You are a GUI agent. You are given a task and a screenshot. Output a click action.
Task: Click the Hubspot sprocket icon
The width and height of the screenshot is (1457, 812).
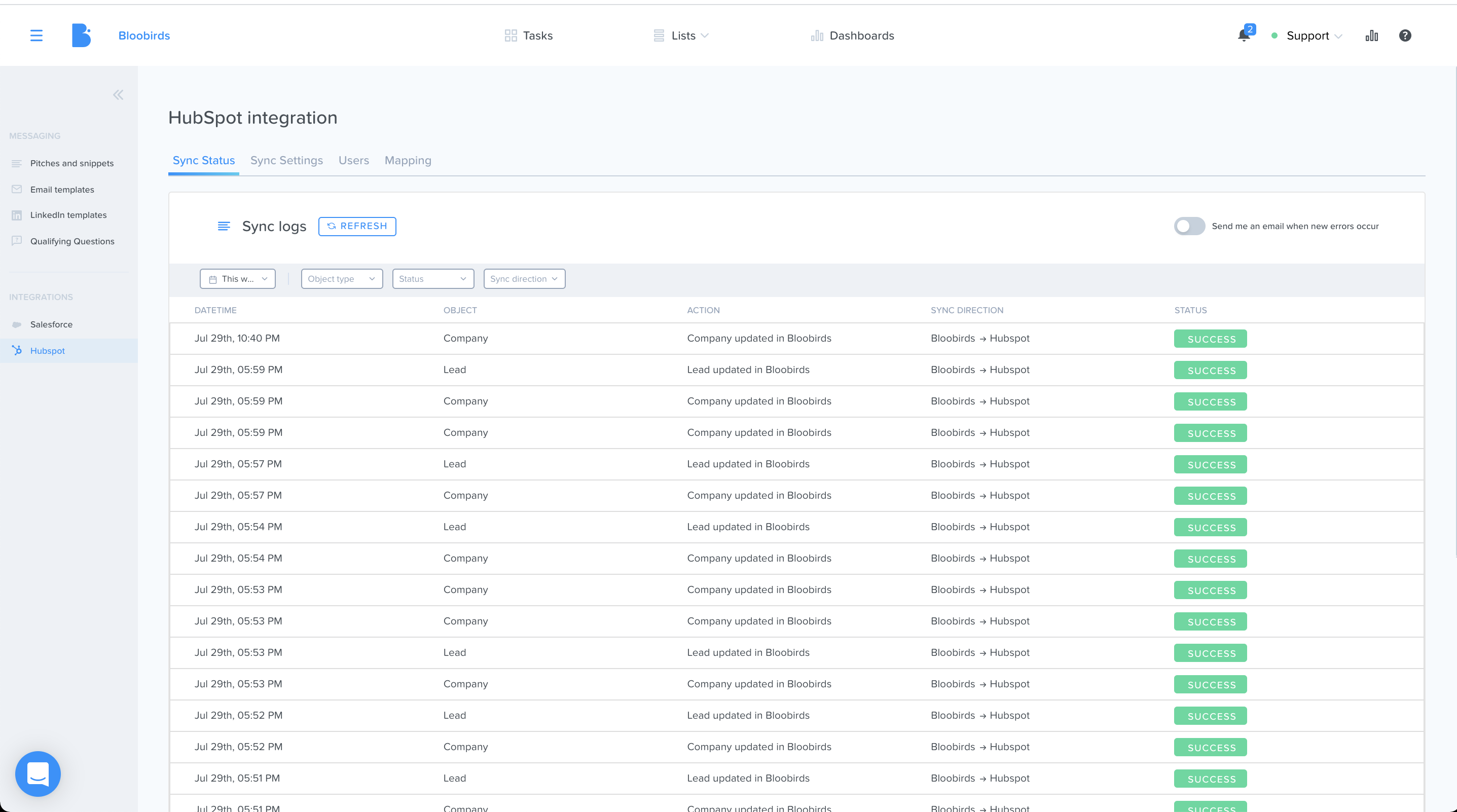tap(16, 351)
